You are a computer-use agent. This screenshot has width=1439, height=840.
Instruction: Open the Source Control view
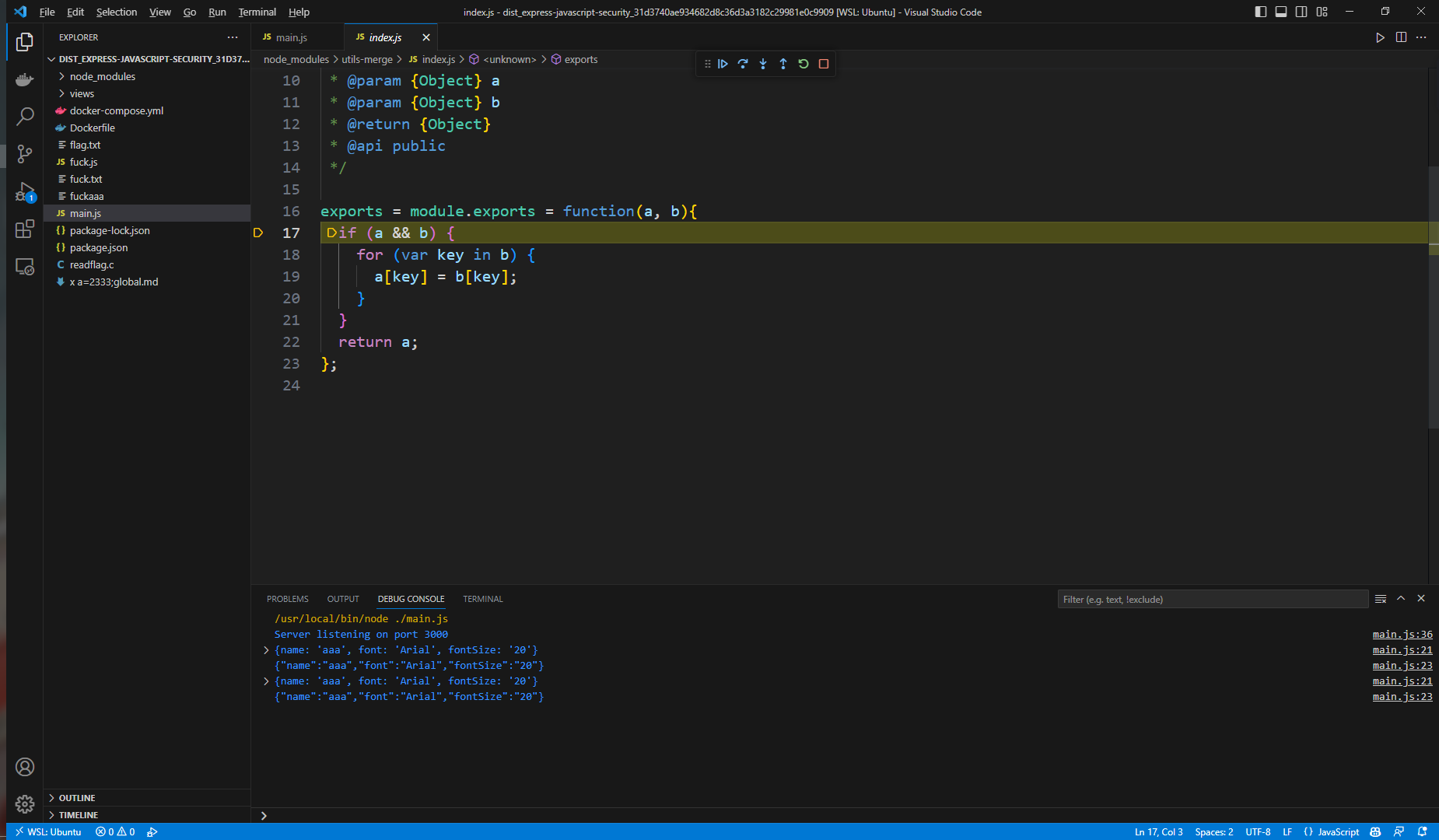click(25, 154)
